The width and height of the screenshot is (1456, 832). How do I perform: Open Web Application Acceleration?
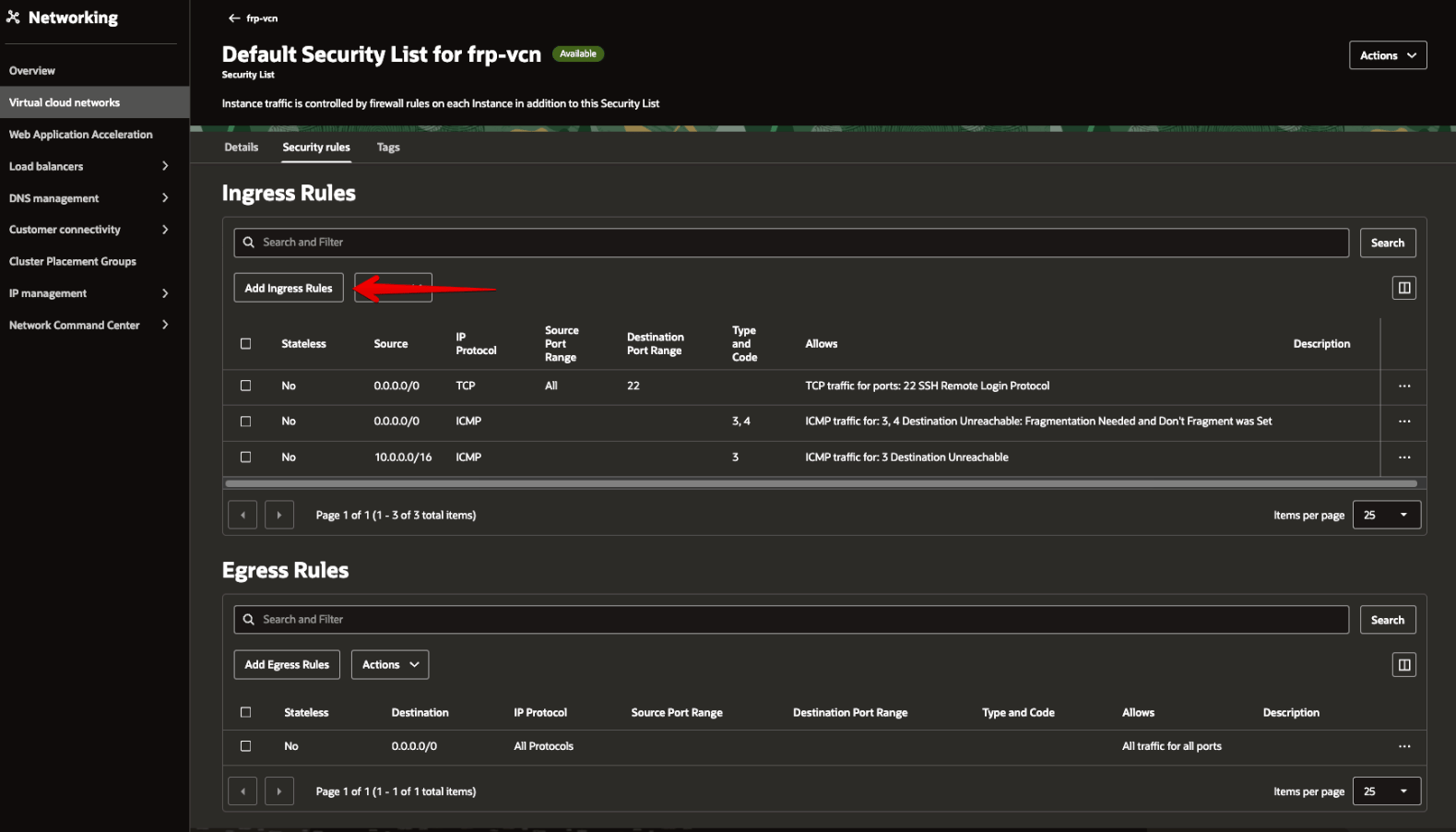coord(81,135)
